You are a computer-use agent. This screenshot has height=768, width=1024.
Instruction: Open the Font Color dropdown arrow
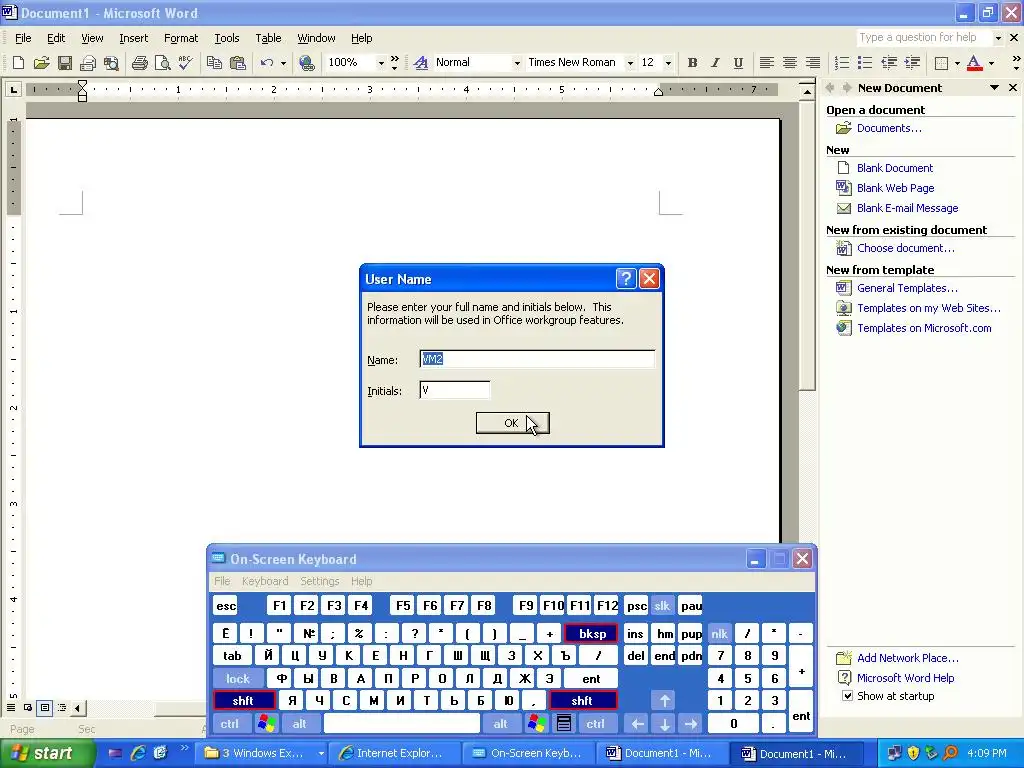pyautogui.click(x=991, y=63)
